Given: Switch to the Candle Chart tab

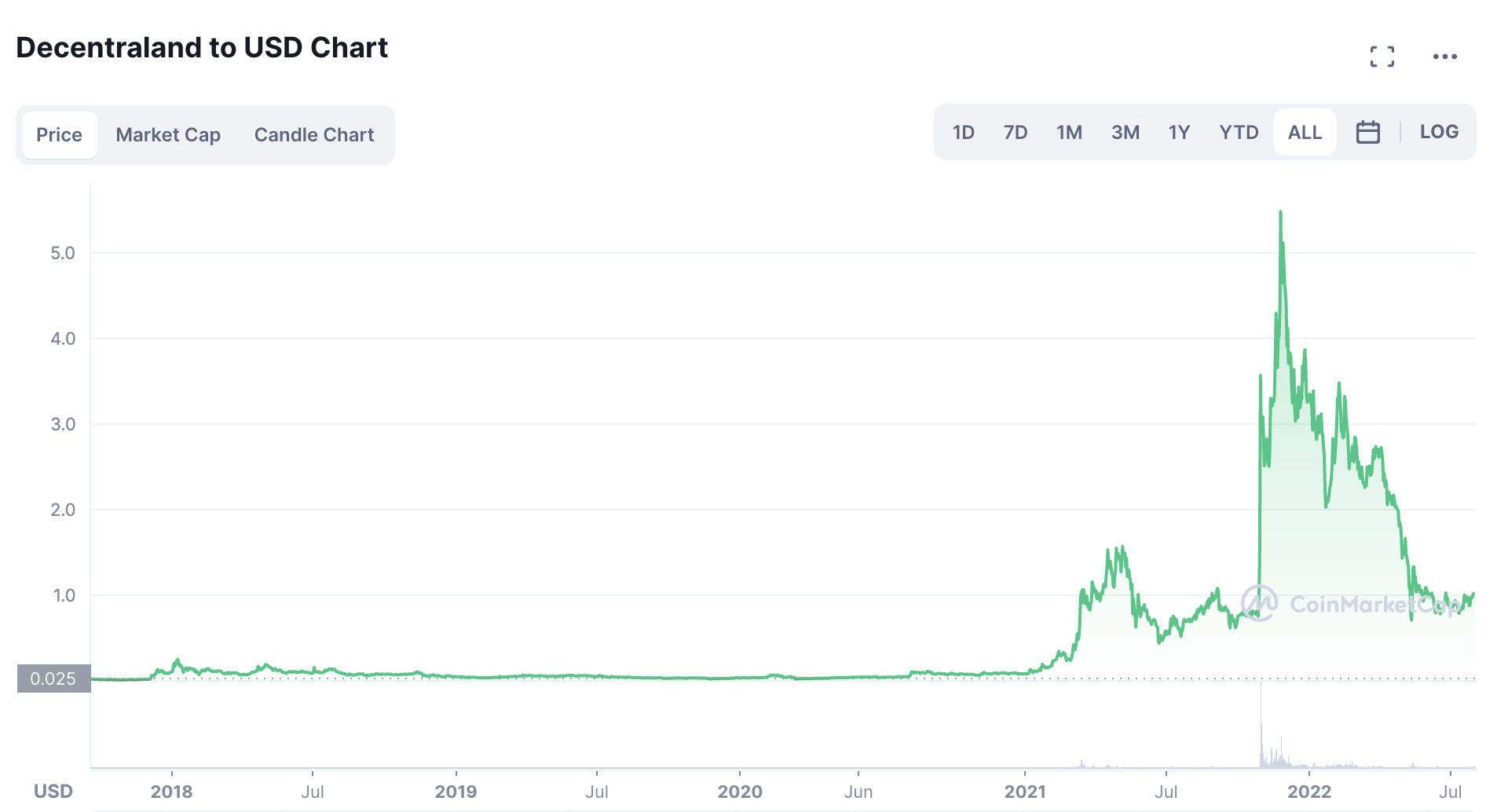Looking at the screenshot, I should (x=314, y=135).
